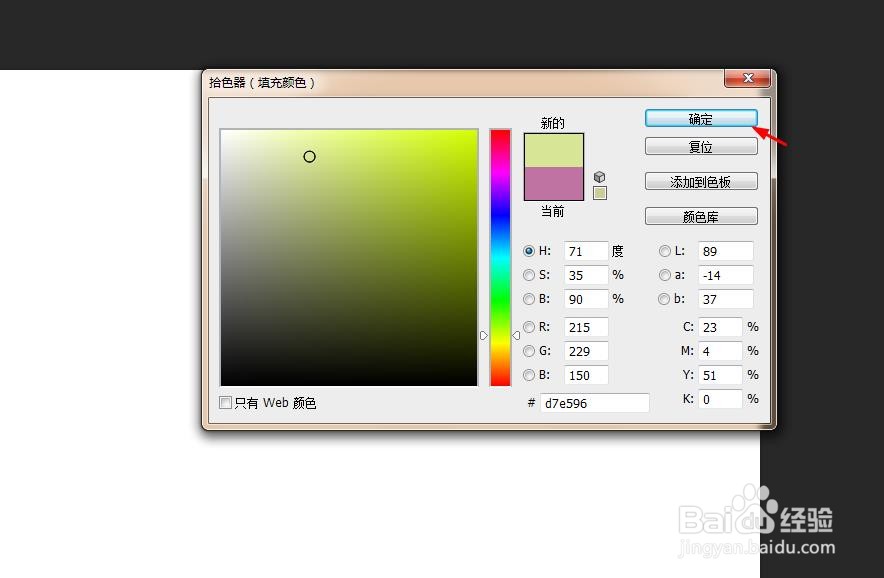This screenshot has width=884, height=578.
Task: Click the rainbow hue slider strip
Action: tap(500, 258)
